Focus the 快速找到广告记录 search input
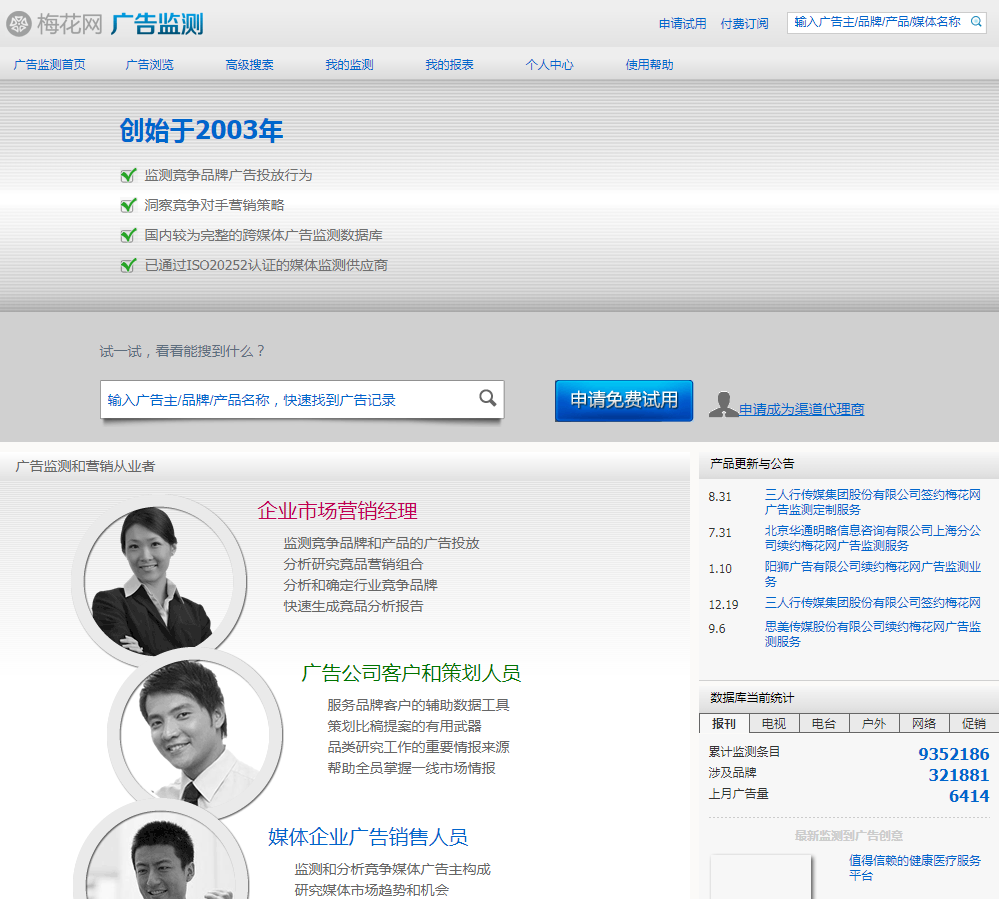This screenshot has height=899, width=999. pos(289,399)
